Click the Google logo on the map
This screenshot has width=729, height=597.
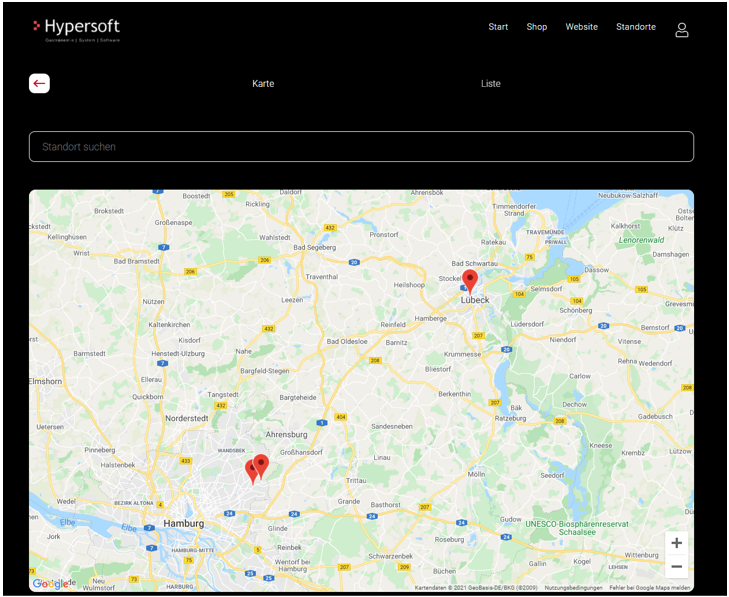(x=50, y=584)
